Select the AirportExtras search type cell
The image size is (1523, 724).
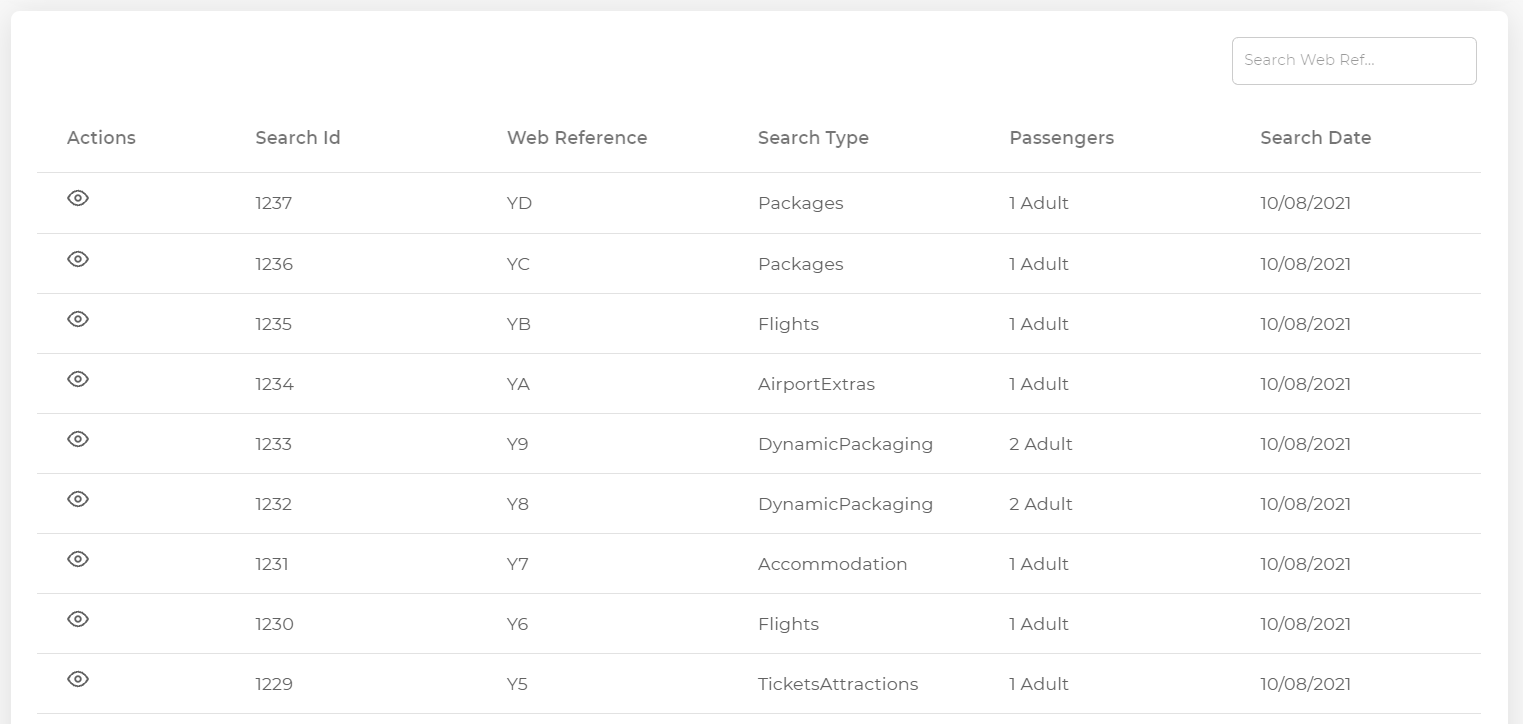click(816, 384)
